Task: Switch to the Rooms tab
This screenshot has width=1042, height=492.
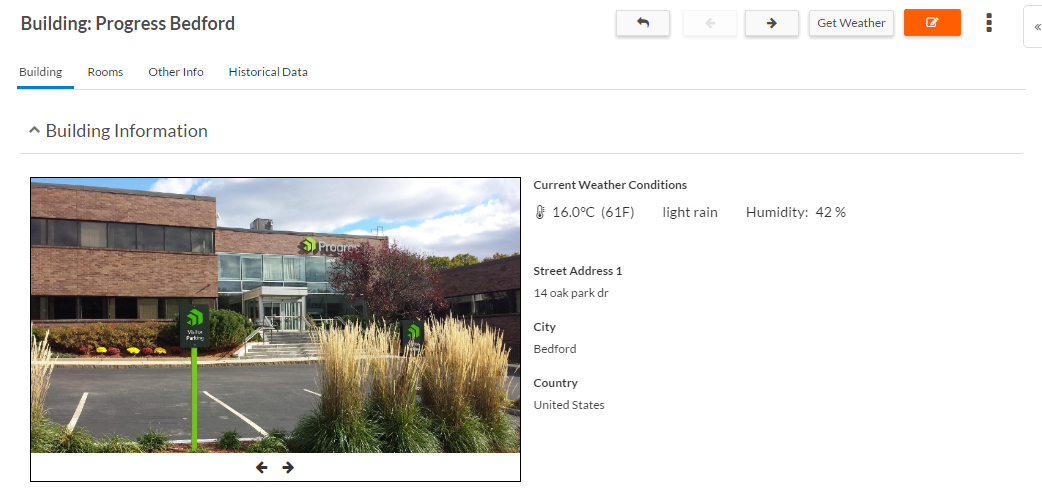Action: pos(105,72)
